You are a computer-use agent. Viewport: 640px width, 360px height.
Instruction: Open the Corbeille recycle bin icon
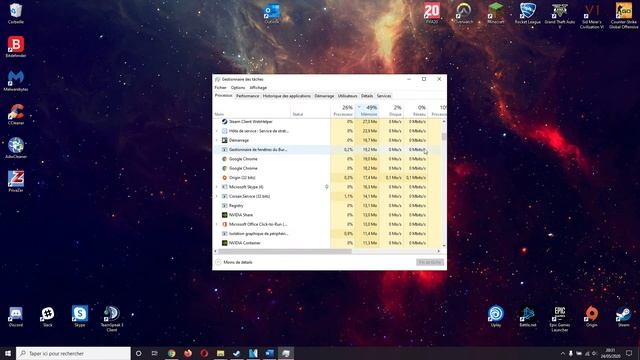pyautogui.click(x=16, y=13)
